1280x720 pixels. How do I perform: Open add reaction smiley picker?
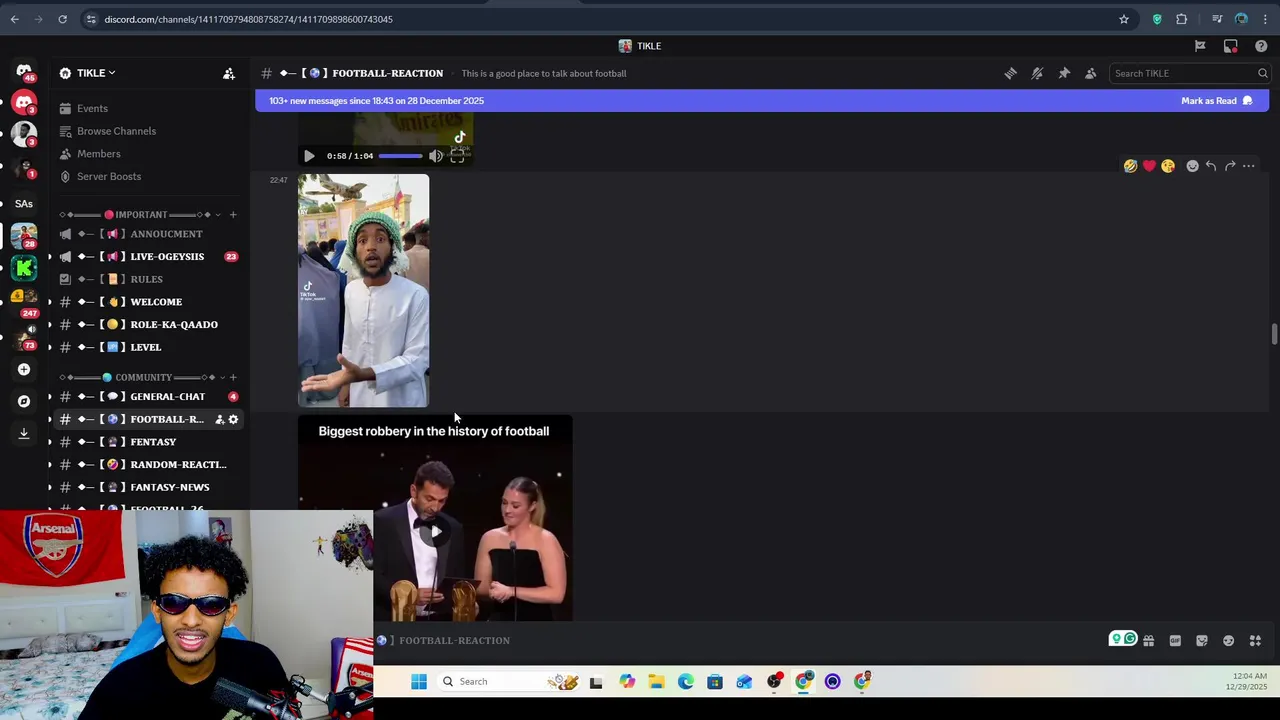1192,166
